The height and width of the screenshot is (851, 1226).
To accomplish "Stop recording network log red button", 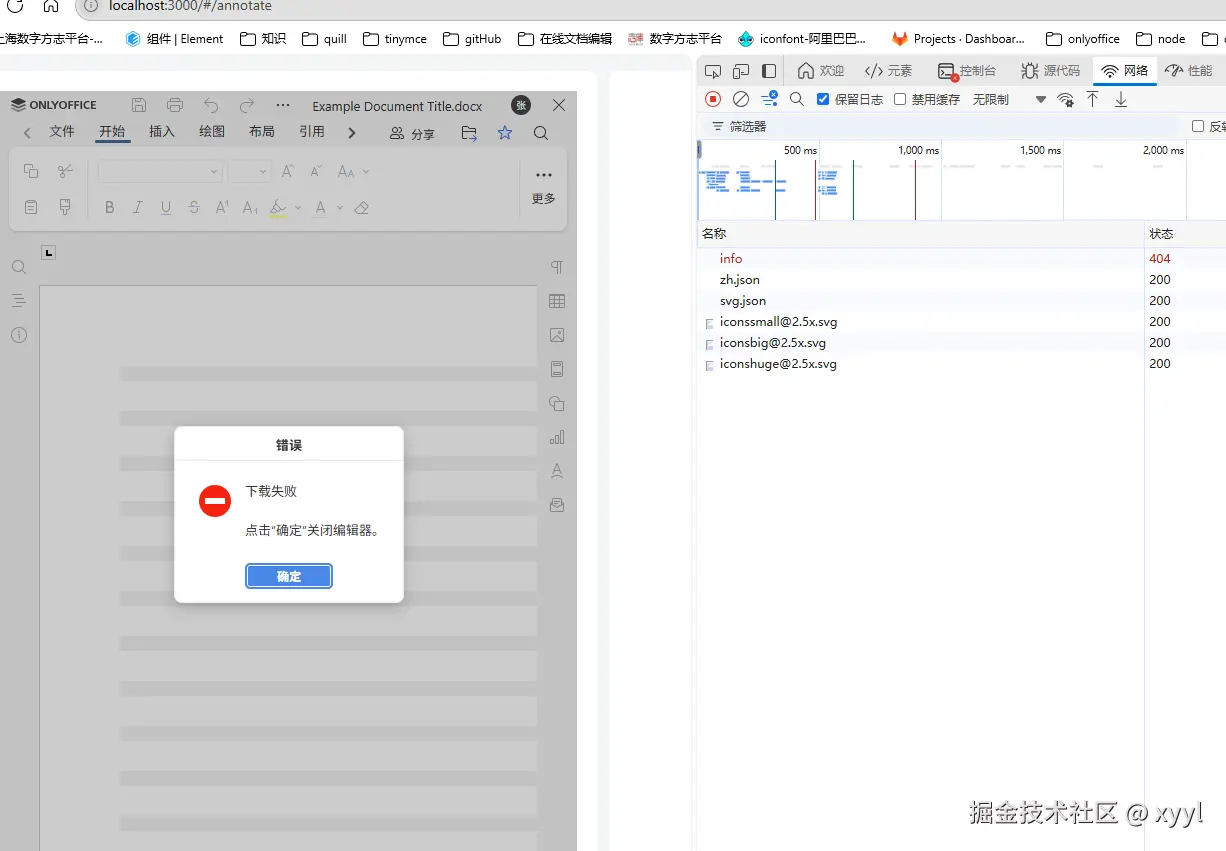I will coord(713,99).
